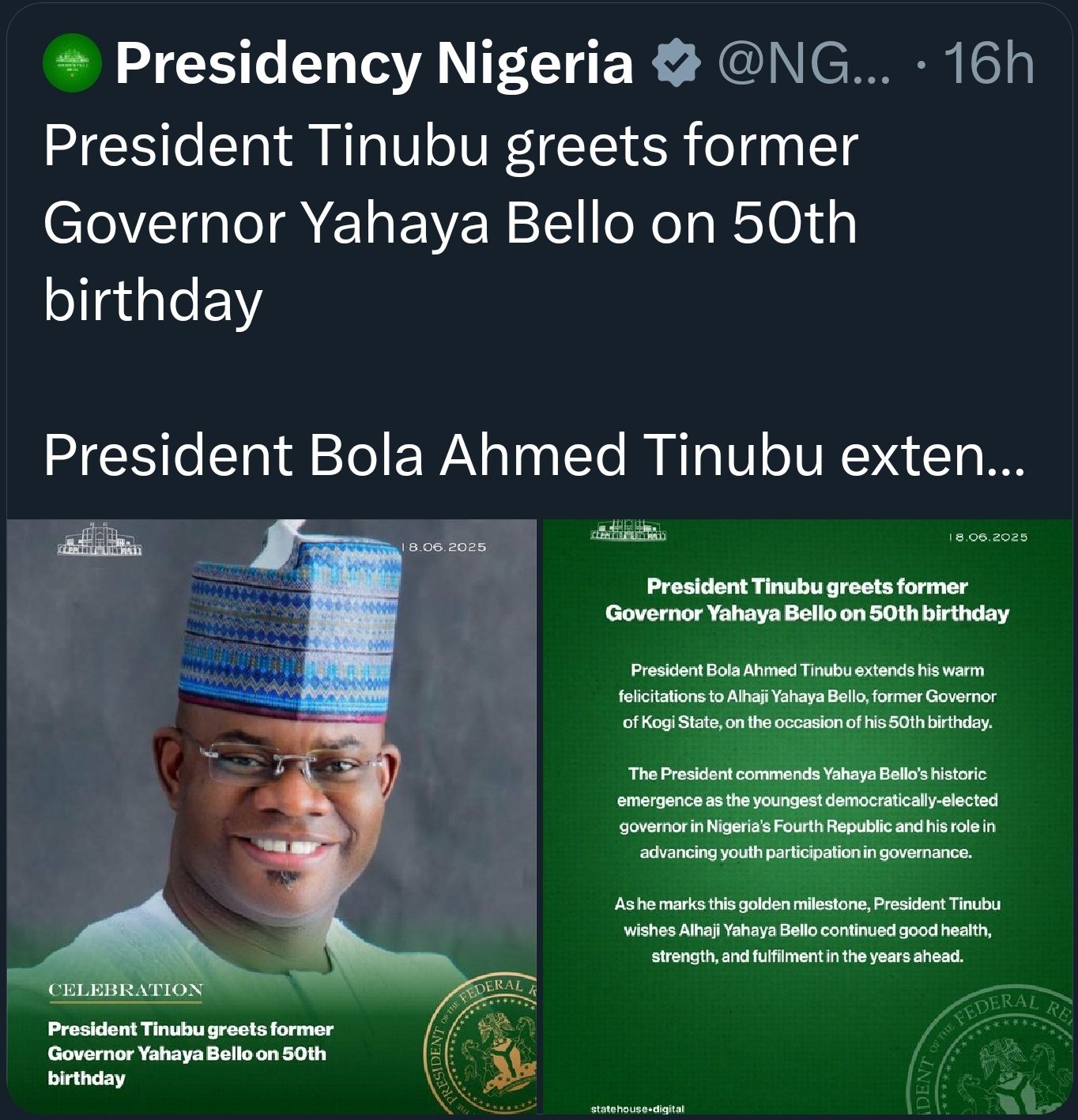The image size is (1078, 1120).
Task: Click the State House logo on green statement
Action: tap(628, 530)
